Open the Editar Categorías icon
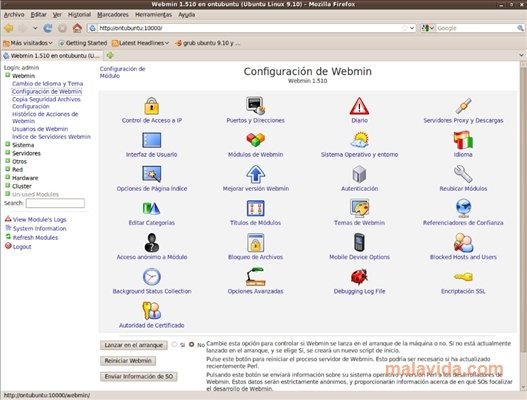This screenshot has height=400, width=527. (152, 208)
